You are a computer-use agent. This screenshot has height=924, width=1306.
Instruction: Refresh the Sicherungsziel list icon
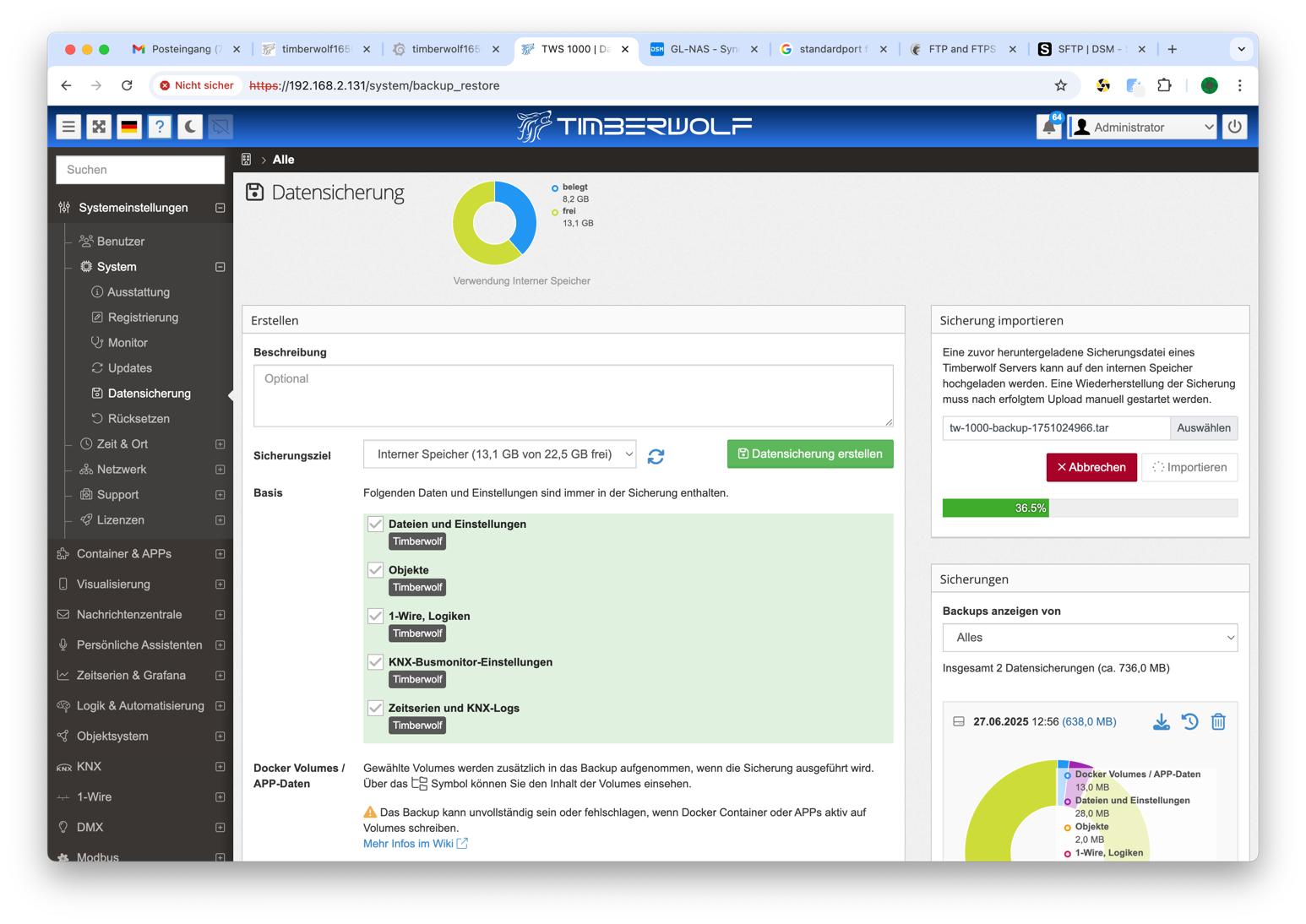(x=656, y=456)
